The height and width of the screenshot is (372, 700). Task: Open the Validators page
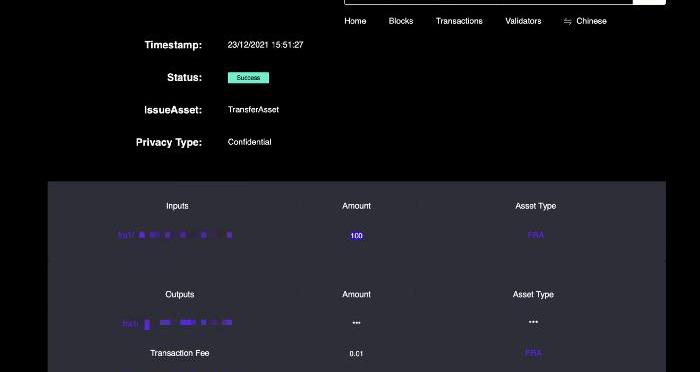[x=523, y=21]
